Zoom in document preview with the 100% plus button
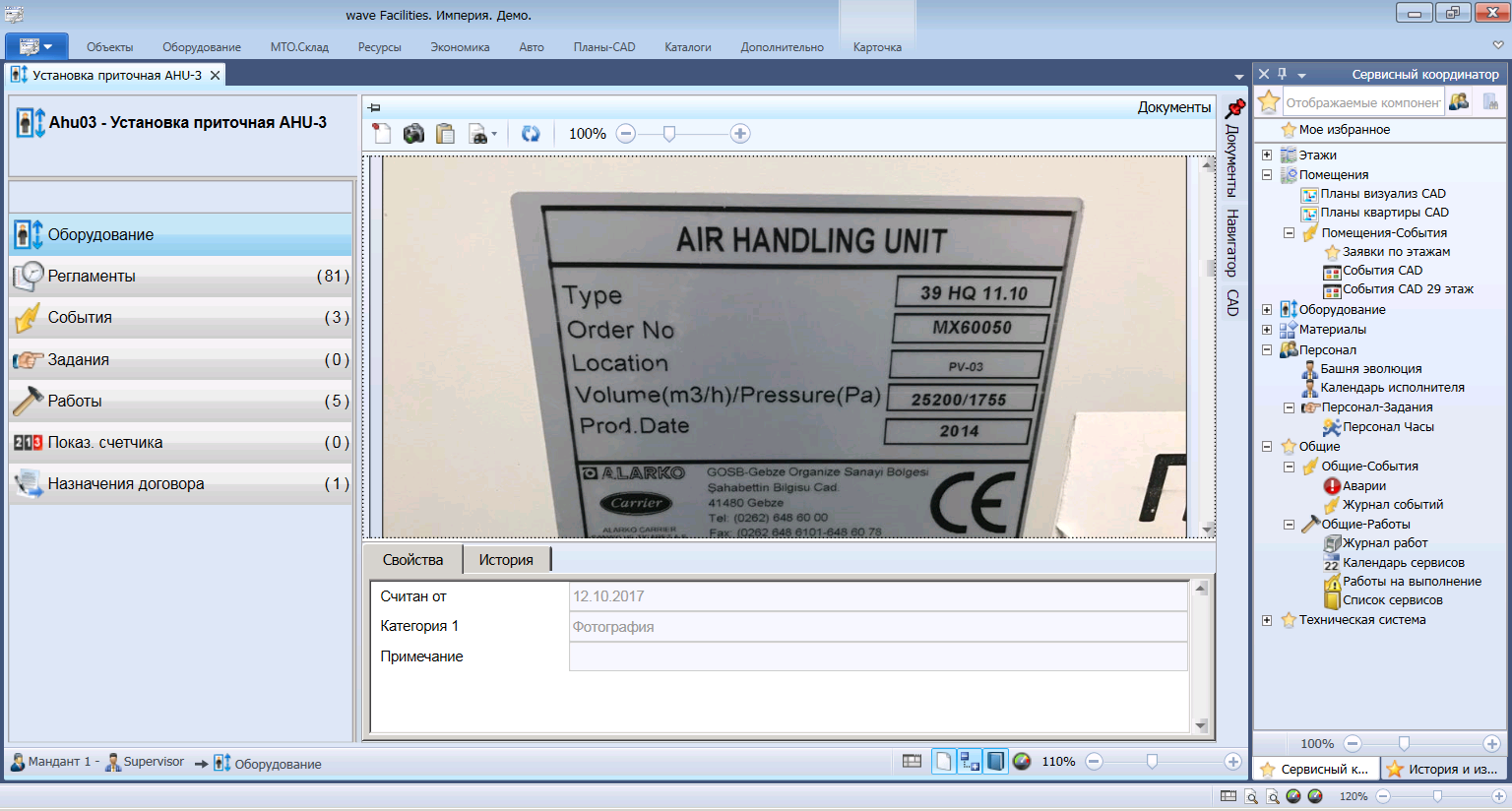 [740, 134]
